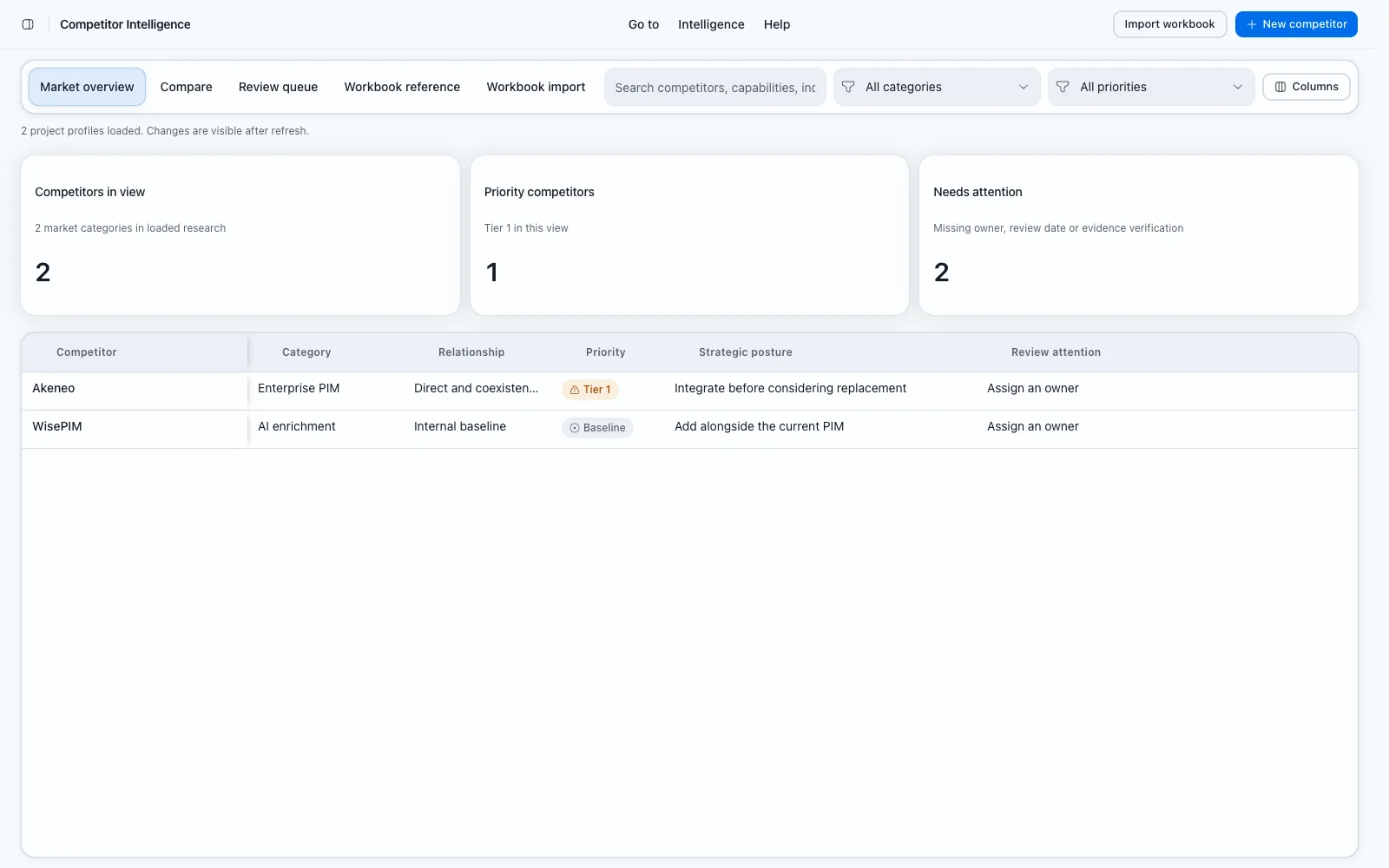This screenshot has height=868, width=1389.
Task: Open the Columns chooser button
Action: click(1306, 87)
